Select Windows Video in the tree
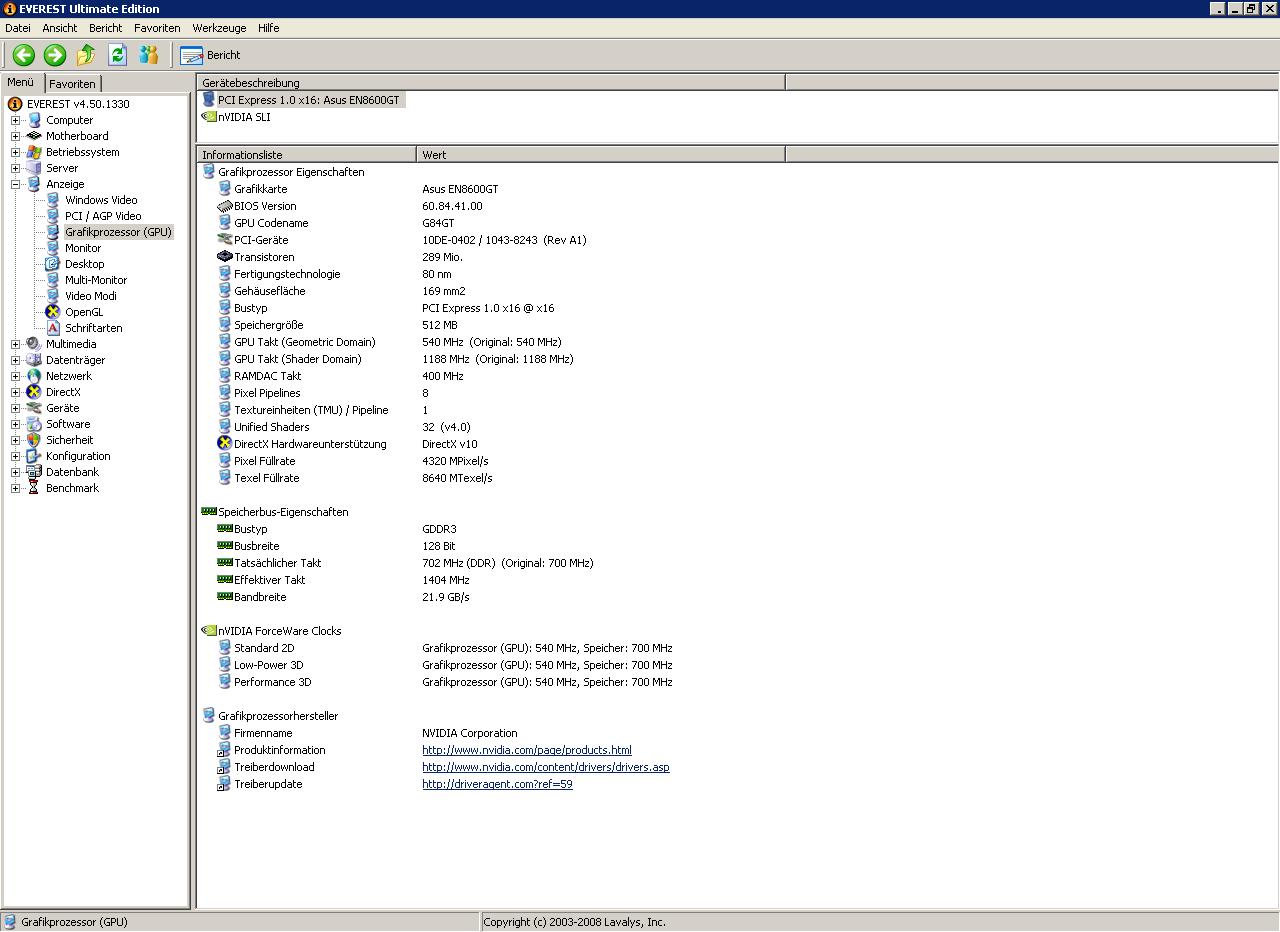 click(101, 200)
